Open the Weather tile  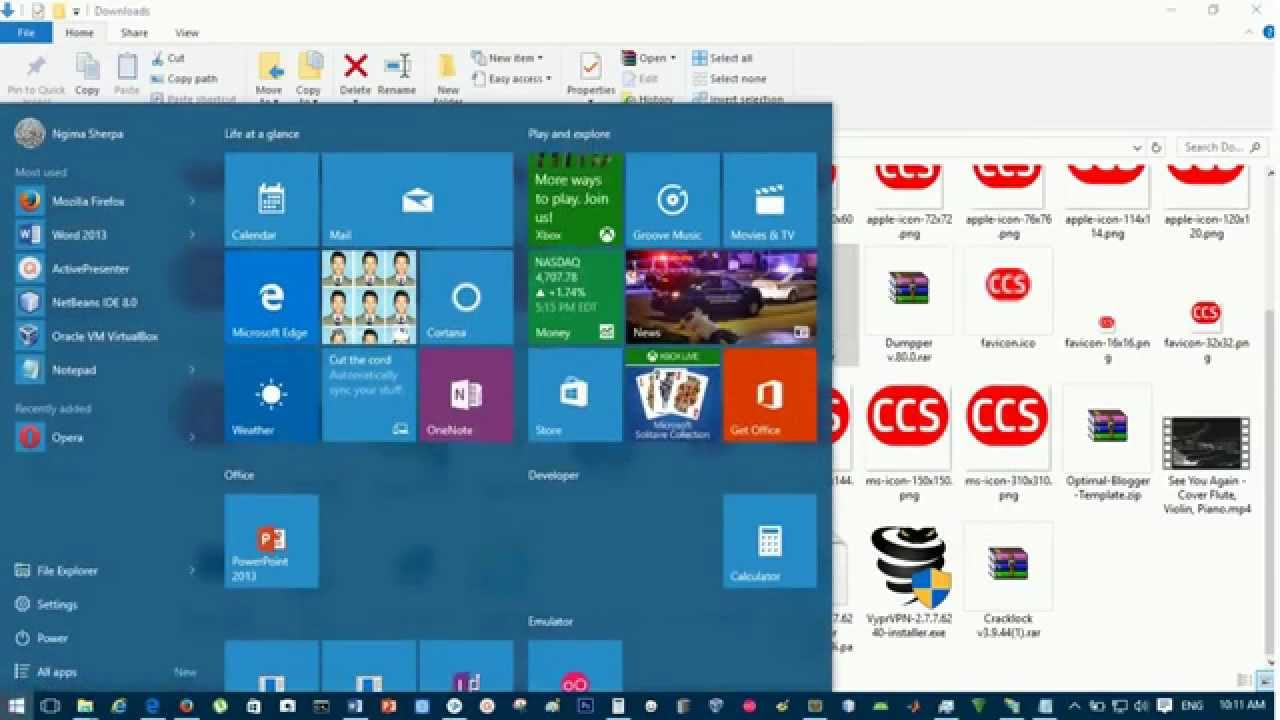click(x=272, y=395)
